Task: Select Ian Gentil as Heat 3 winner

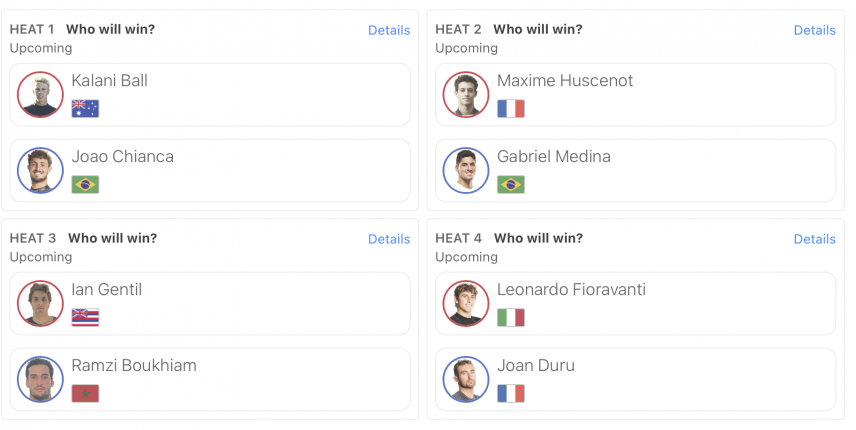Action: [210, 303]
